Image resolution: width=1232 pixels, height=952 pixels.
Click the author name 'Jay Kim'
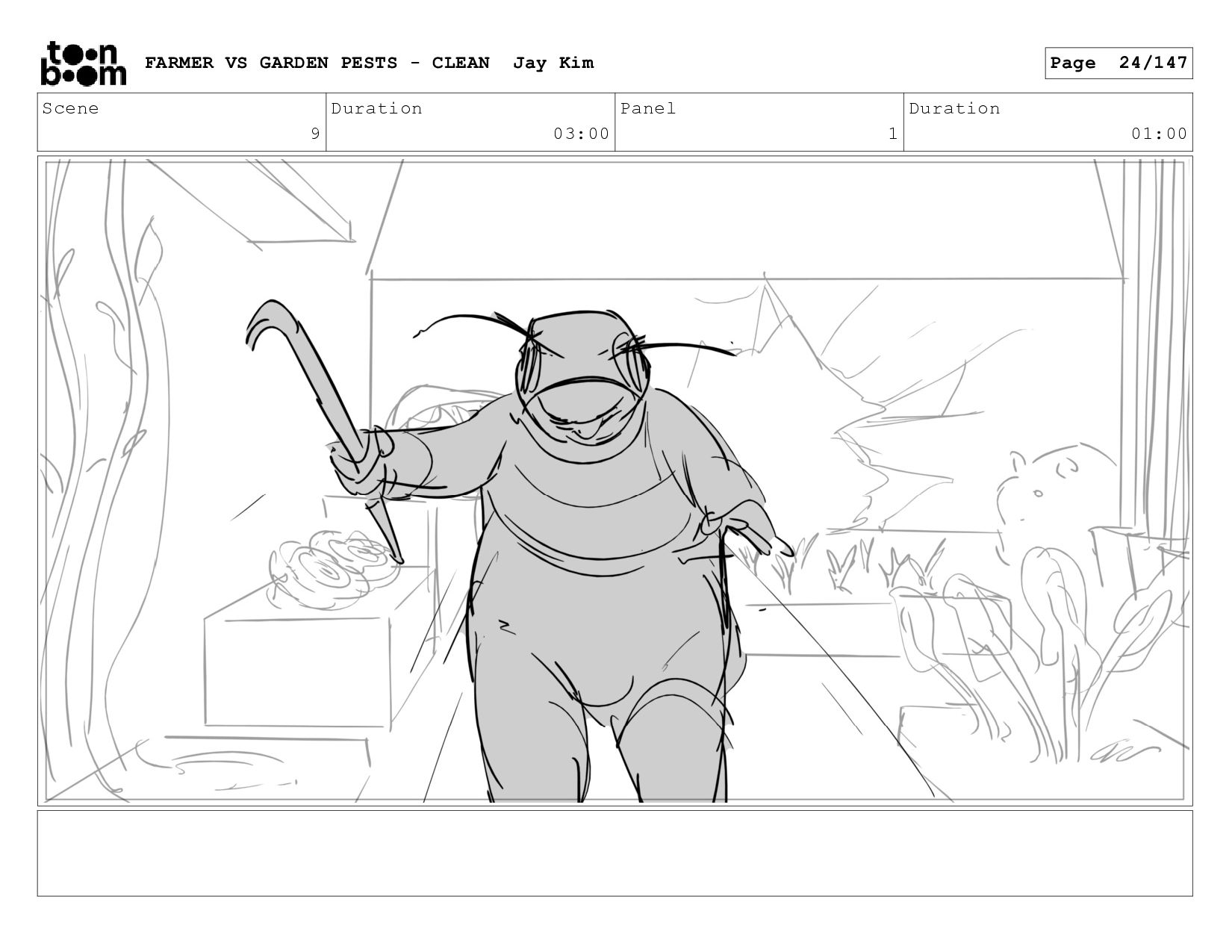[x=553, y=63]
